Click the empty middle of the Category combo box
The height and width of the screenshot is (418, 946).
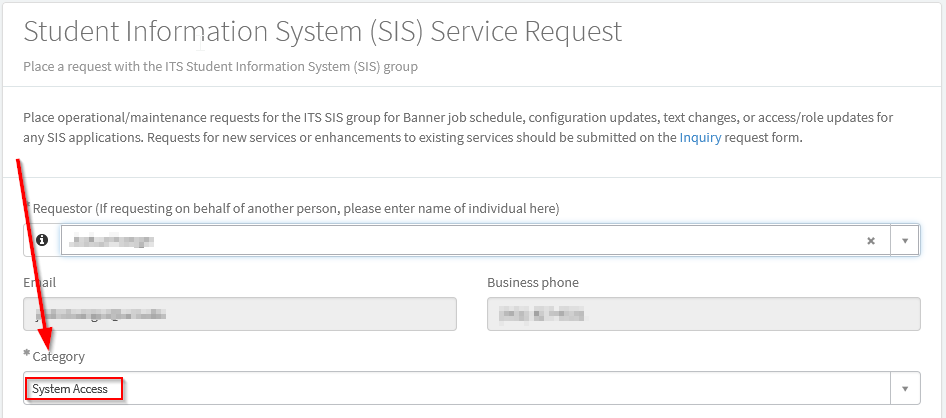point(500,388)
